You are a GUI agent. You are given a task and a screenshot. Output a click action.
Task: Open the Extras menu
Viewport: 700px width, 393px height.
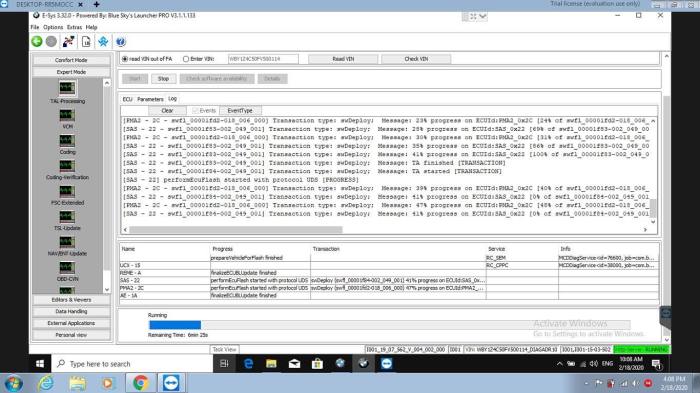pos(75,27)
